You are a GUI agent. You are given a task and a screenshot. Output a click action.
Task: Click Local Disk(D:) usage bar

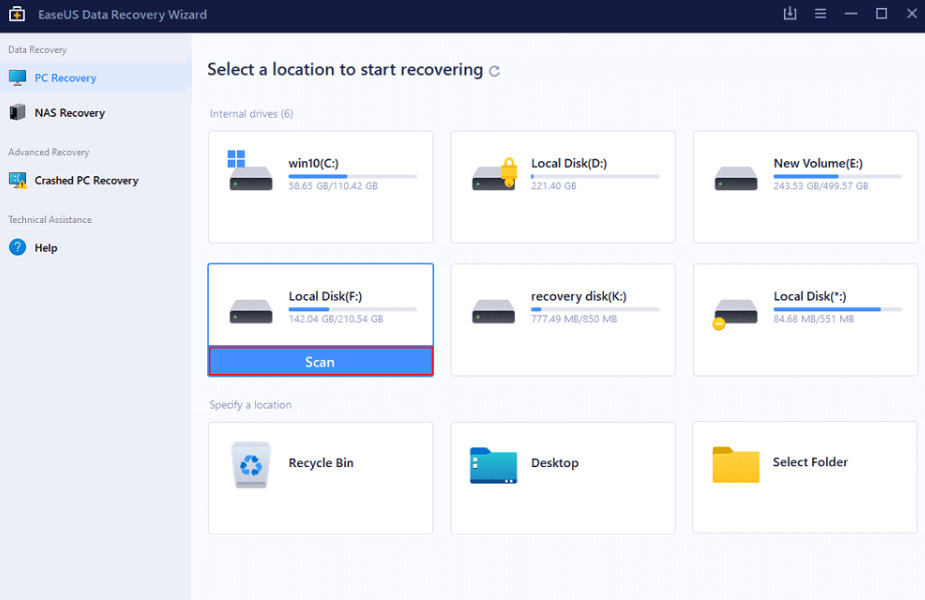pyautogui.click(x=595, y=176)
